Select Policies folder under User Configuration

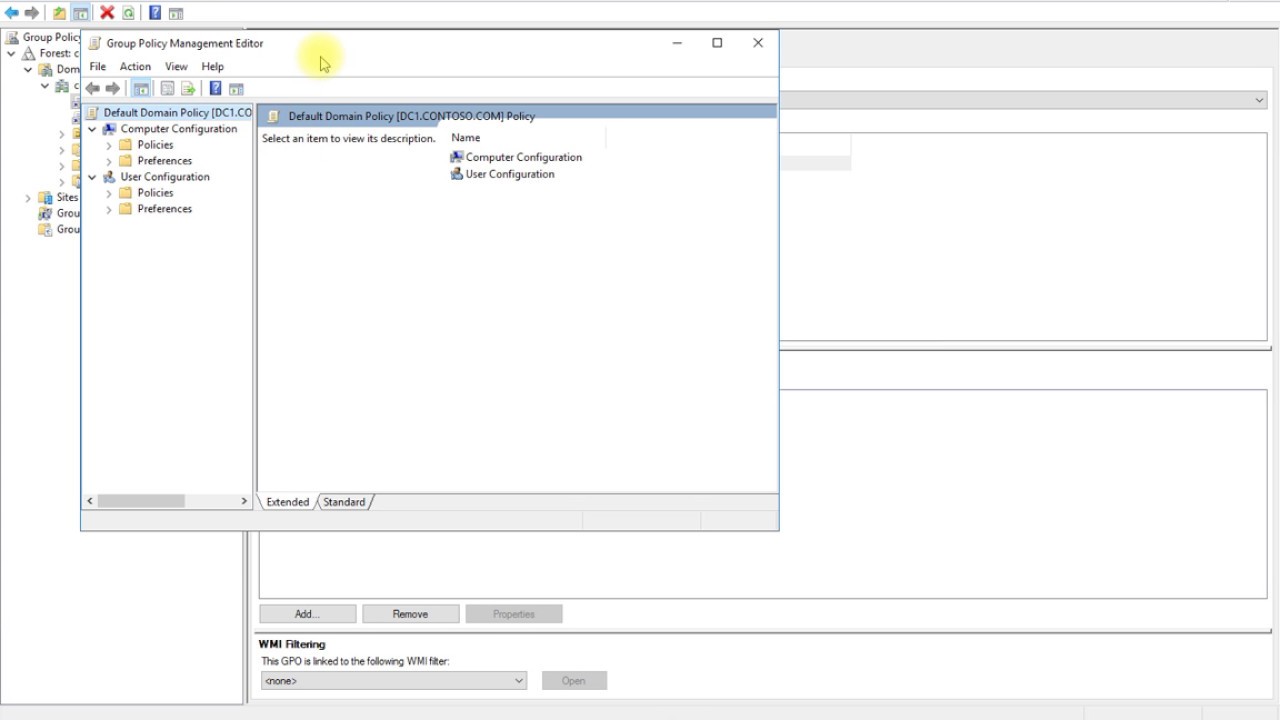pyautogui.click(x=155, y=193)
